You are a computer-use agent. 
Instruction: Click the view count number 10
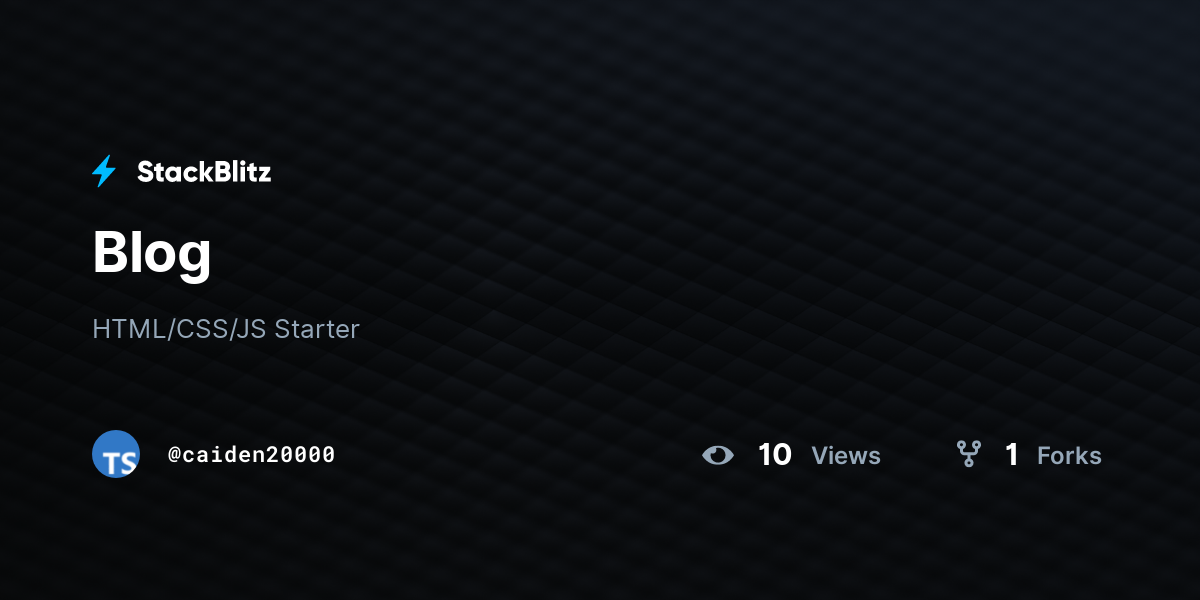775,455
